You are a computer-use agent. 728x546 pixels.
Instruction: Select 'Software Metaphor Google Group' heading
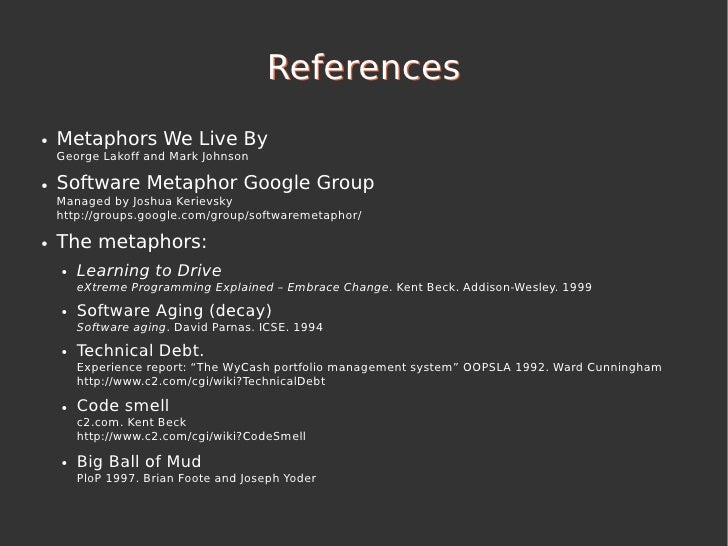point(215,182)
